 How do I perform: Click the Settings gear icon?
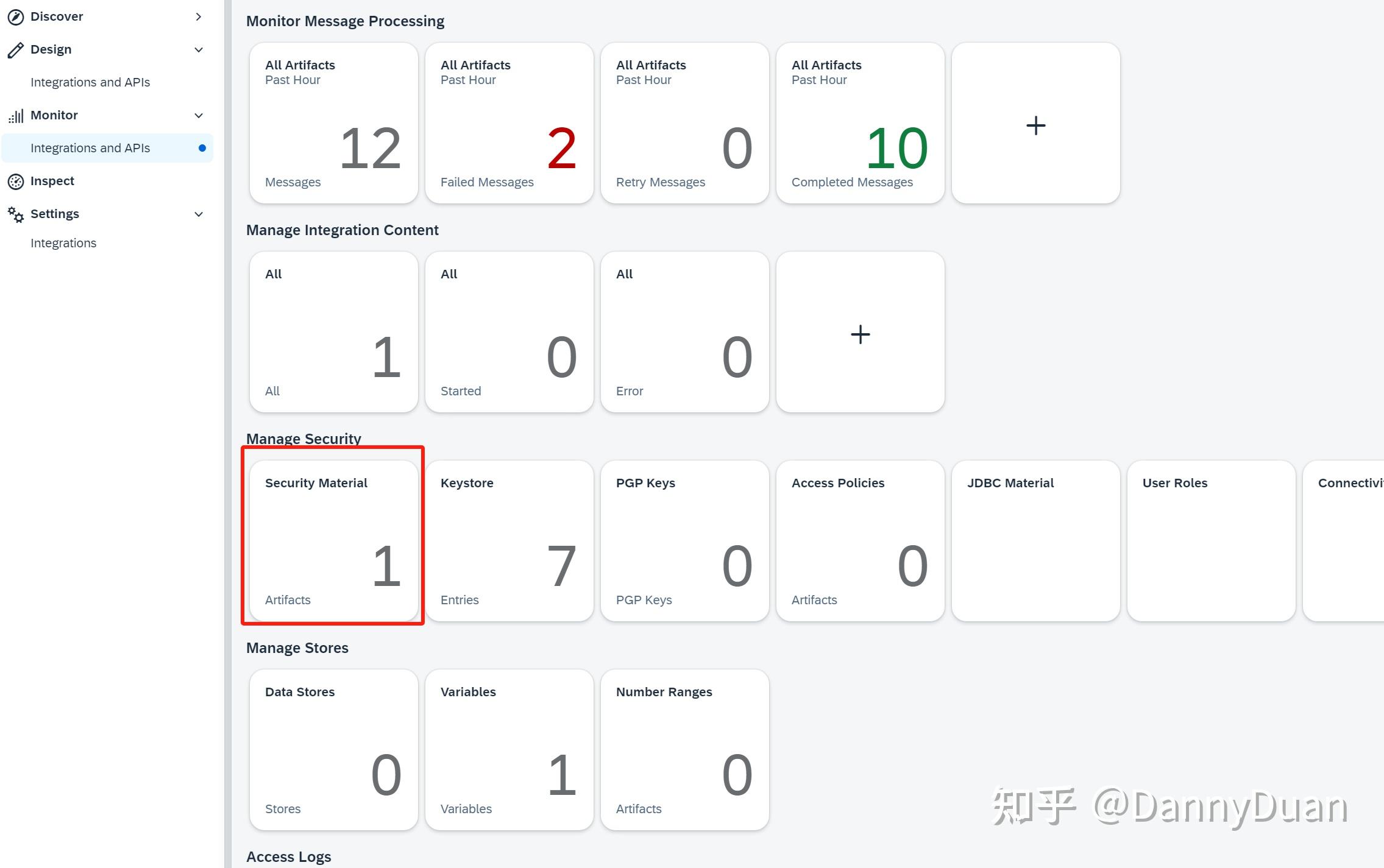[15, 214]
